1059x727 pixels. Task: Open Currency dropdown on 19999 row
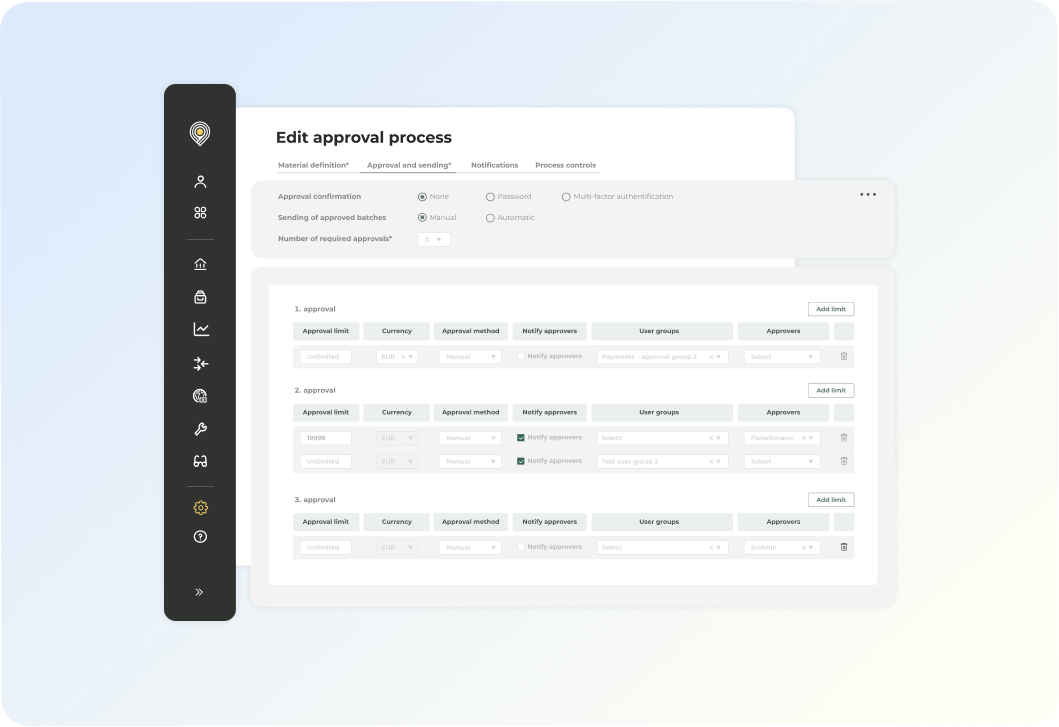click(396, 438)
